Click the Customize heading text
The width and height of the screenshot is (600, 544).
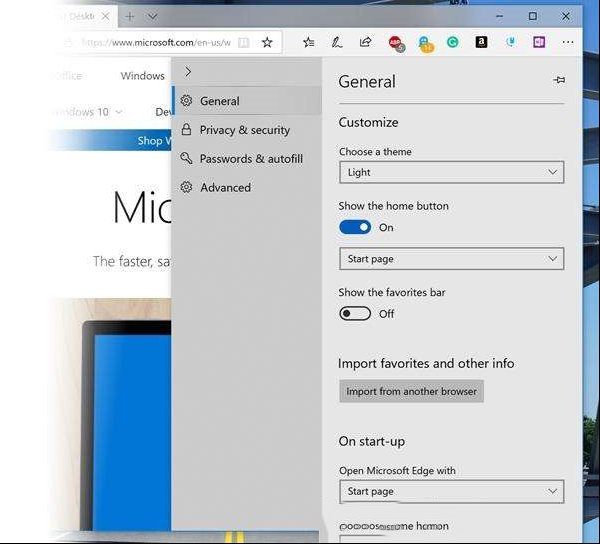coord(368,122)
